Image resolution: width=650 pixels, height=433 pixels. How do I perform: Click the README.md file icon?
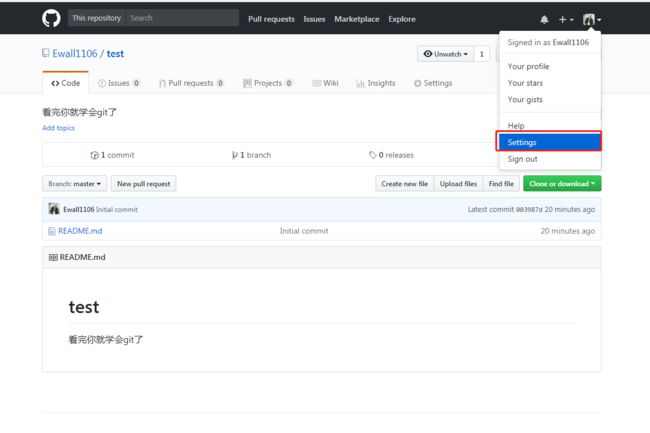tap(52, 231)
